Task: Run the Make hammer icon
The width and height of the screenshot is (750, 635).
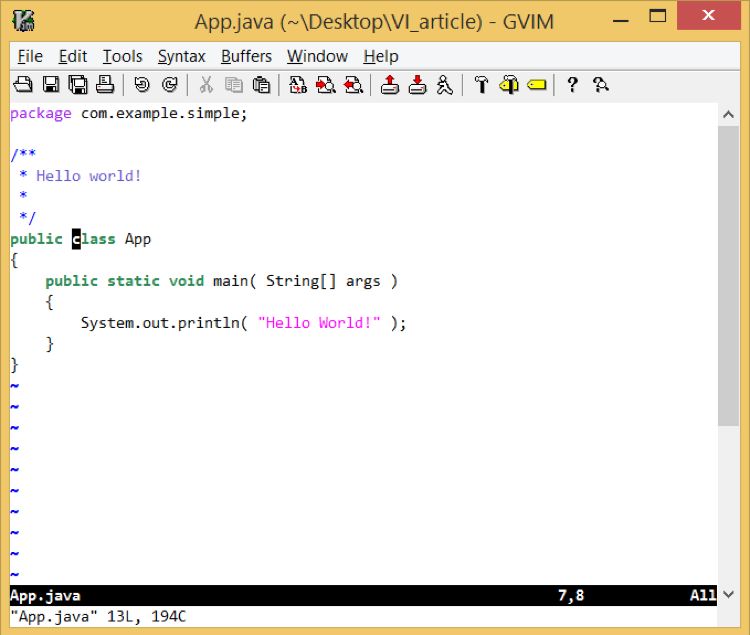Action: (x=481, y=85)
